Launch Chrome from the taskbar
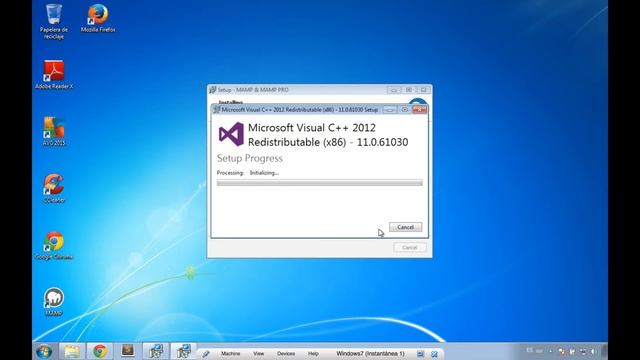Viewport: 640px width, 360px height. tap(100, 351)
